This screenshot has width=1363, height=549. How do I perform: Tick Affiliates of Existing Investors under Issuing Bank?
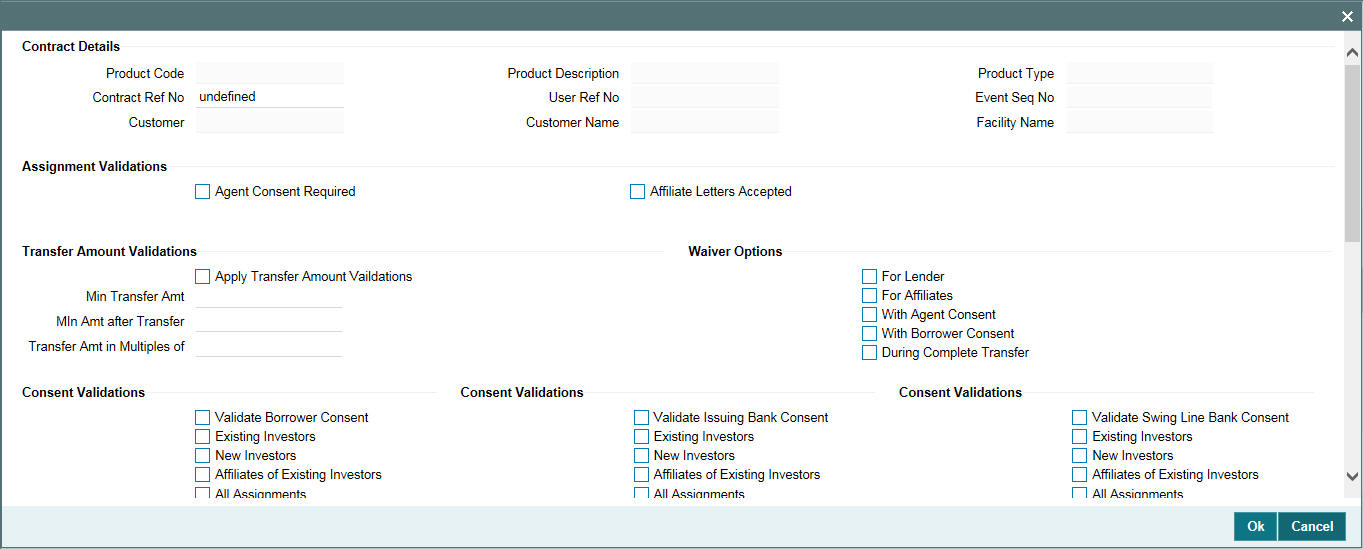click(x=641, y=475)
